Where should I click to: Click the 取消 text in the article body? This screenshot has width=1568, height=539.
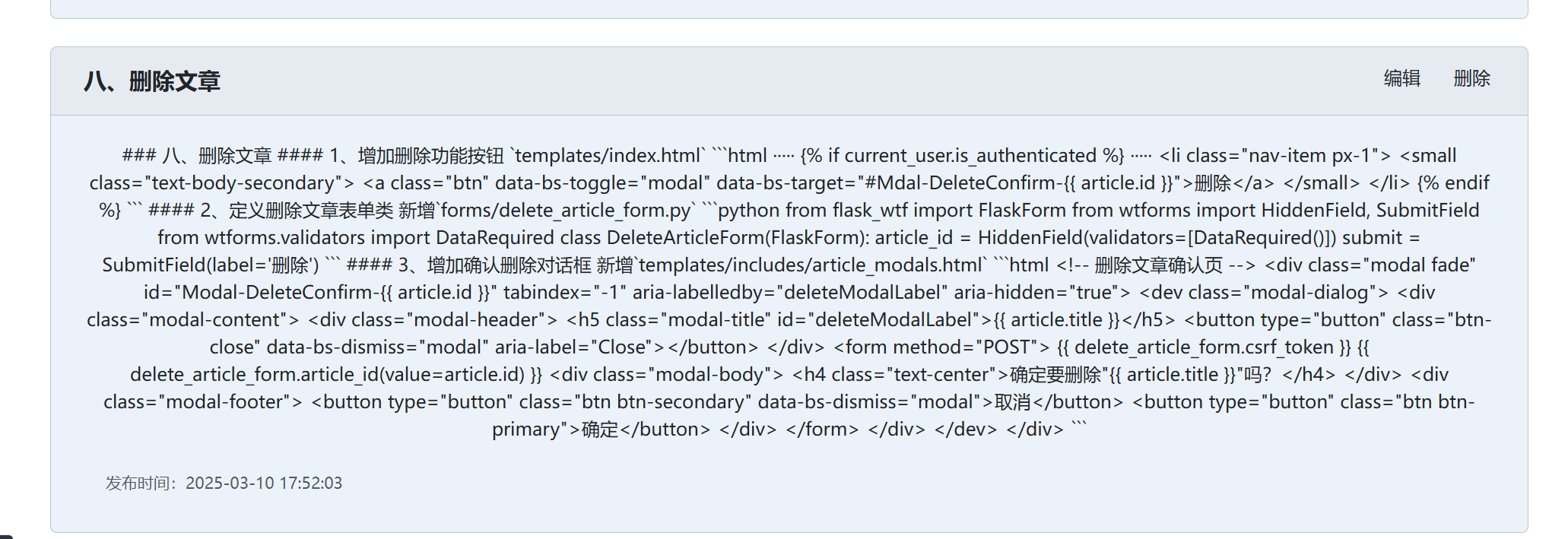[x=1013, y=402]
